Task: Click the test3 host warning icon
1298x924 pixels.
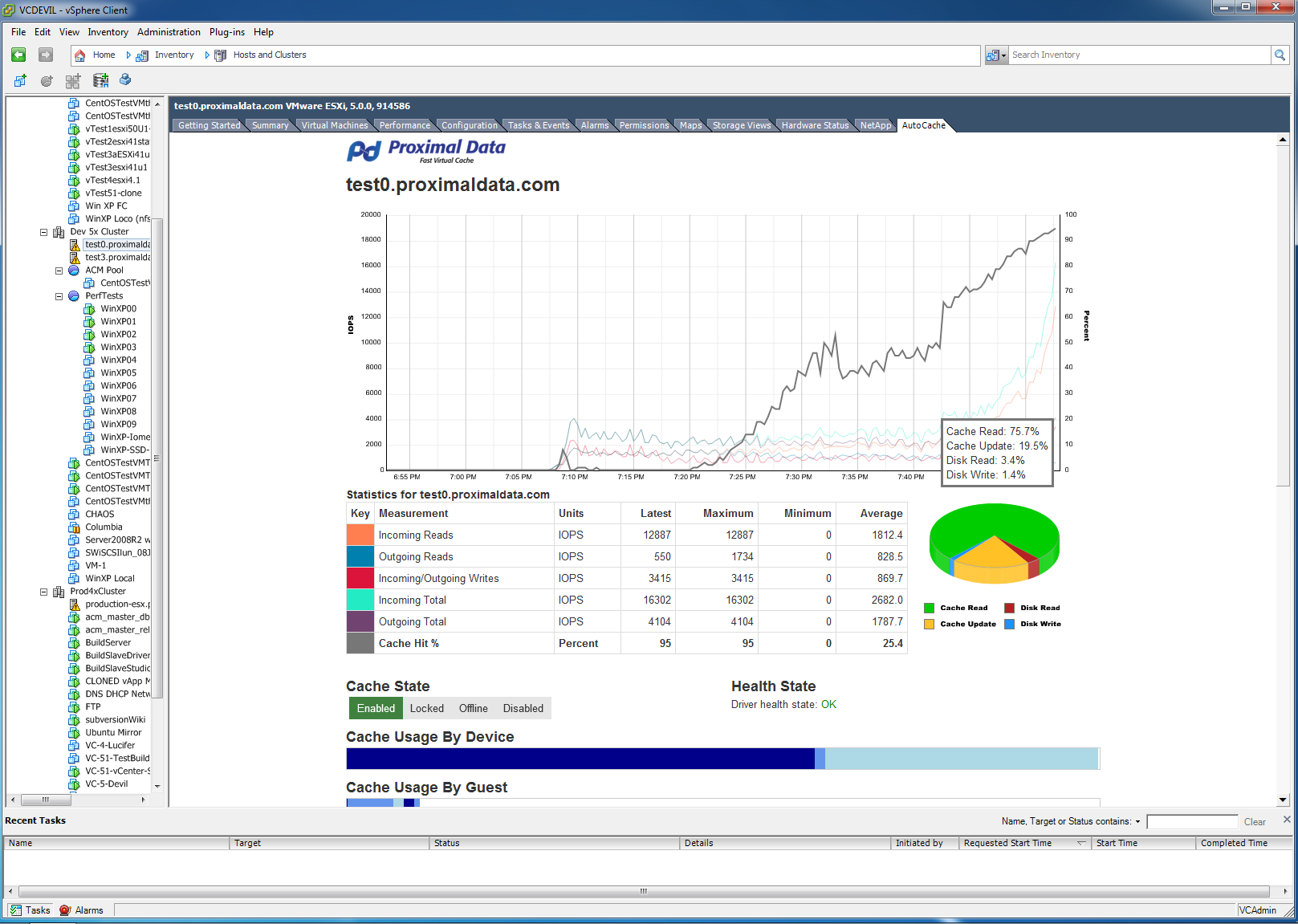Action: tap(75, 258)
